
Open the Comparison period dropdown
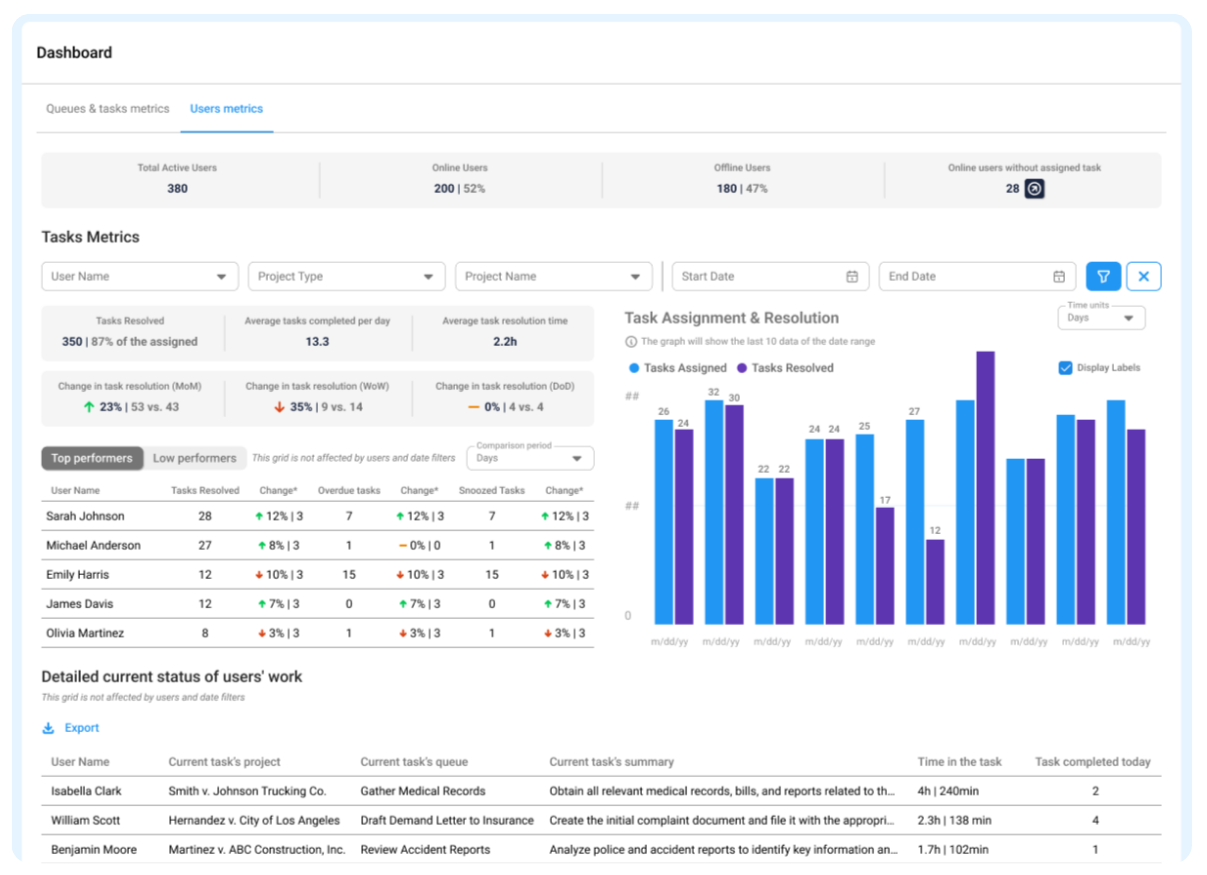(x=529, y=458)
